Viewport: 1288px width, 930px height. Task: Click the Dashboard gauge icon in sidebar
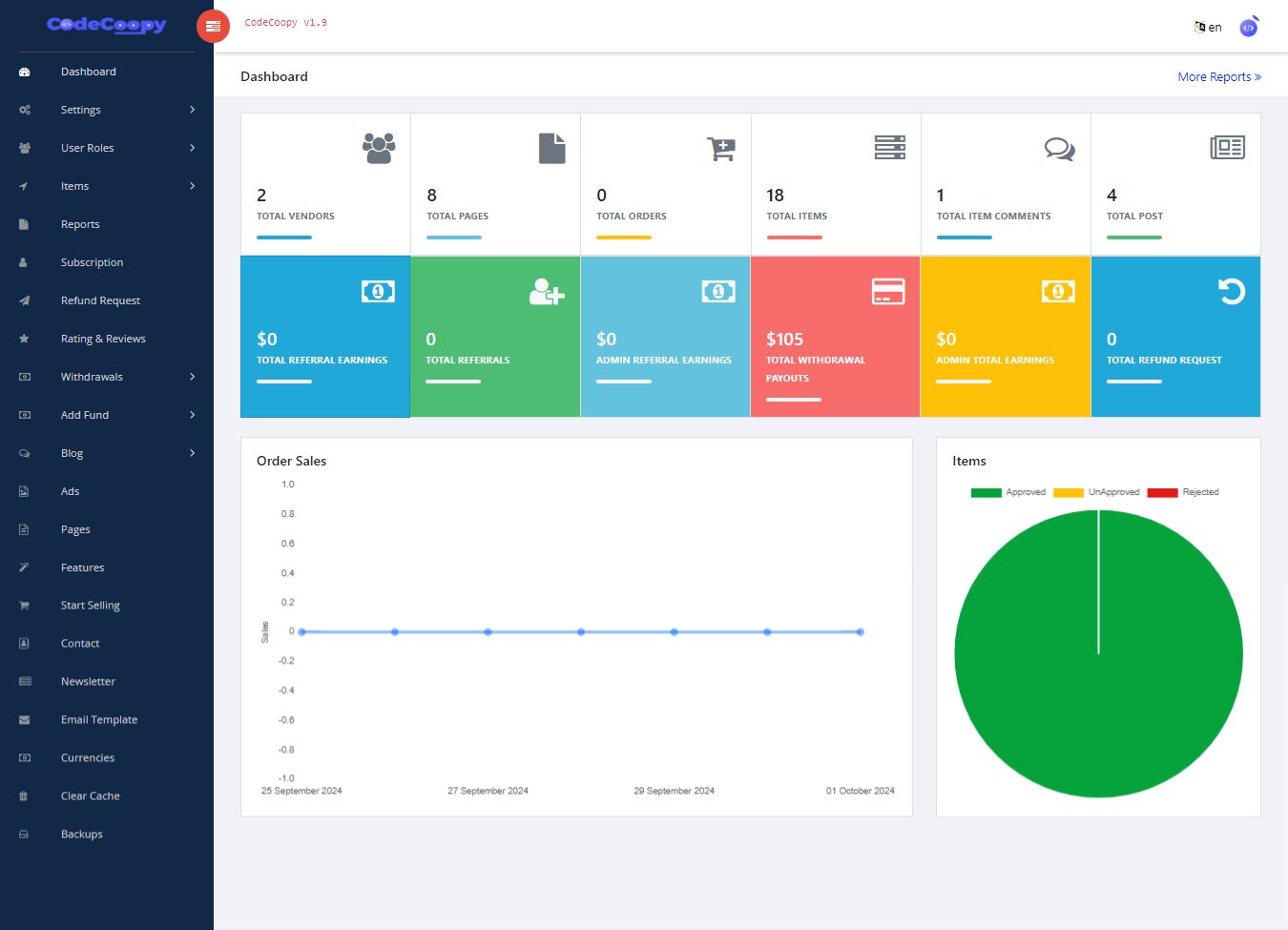point(25,72)
